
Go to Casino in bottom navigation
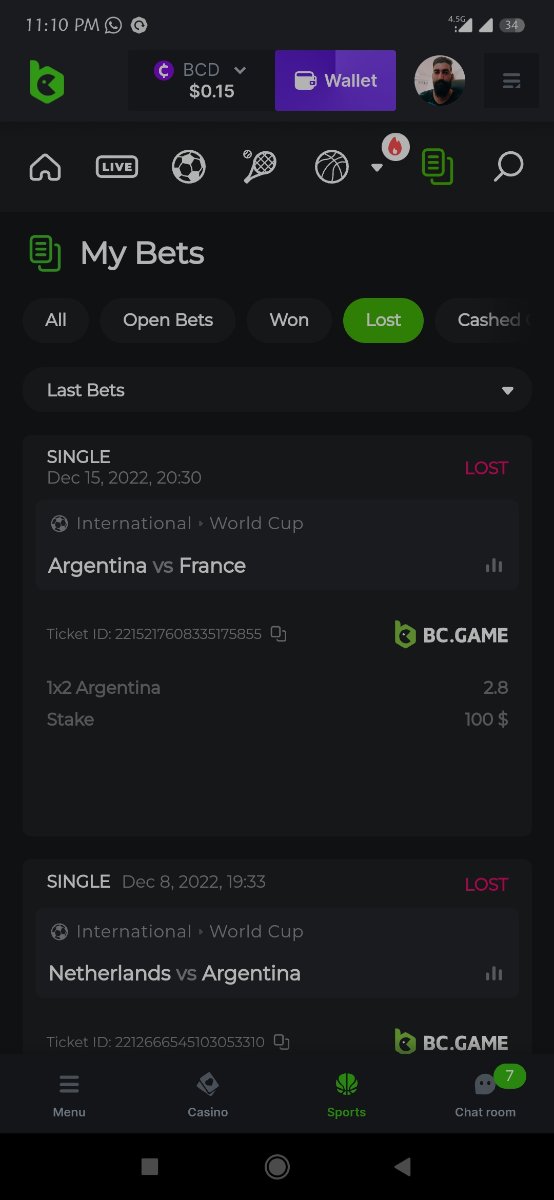tap(208, 1094)
